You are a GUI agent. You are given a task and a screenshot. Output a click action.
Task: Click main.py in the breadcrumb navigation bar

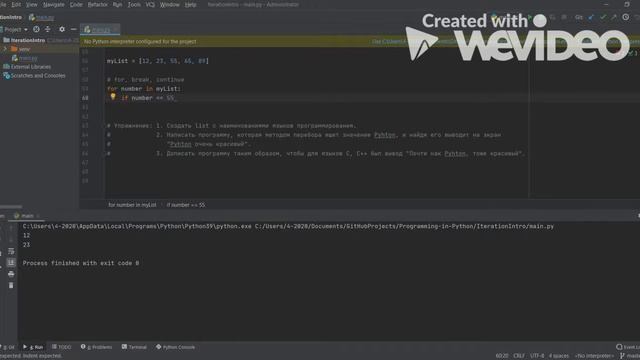pos(42,18)
